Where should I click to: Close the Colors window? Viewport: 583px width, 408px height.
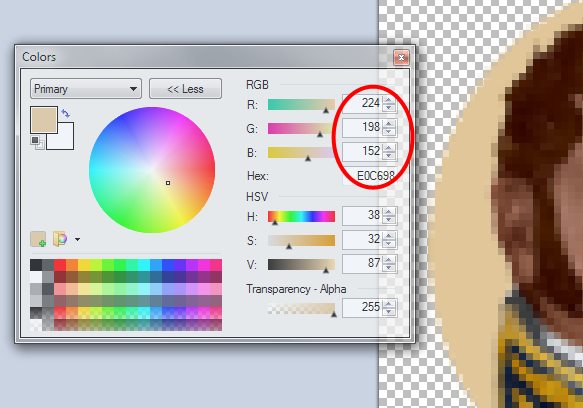click(401, 57)
